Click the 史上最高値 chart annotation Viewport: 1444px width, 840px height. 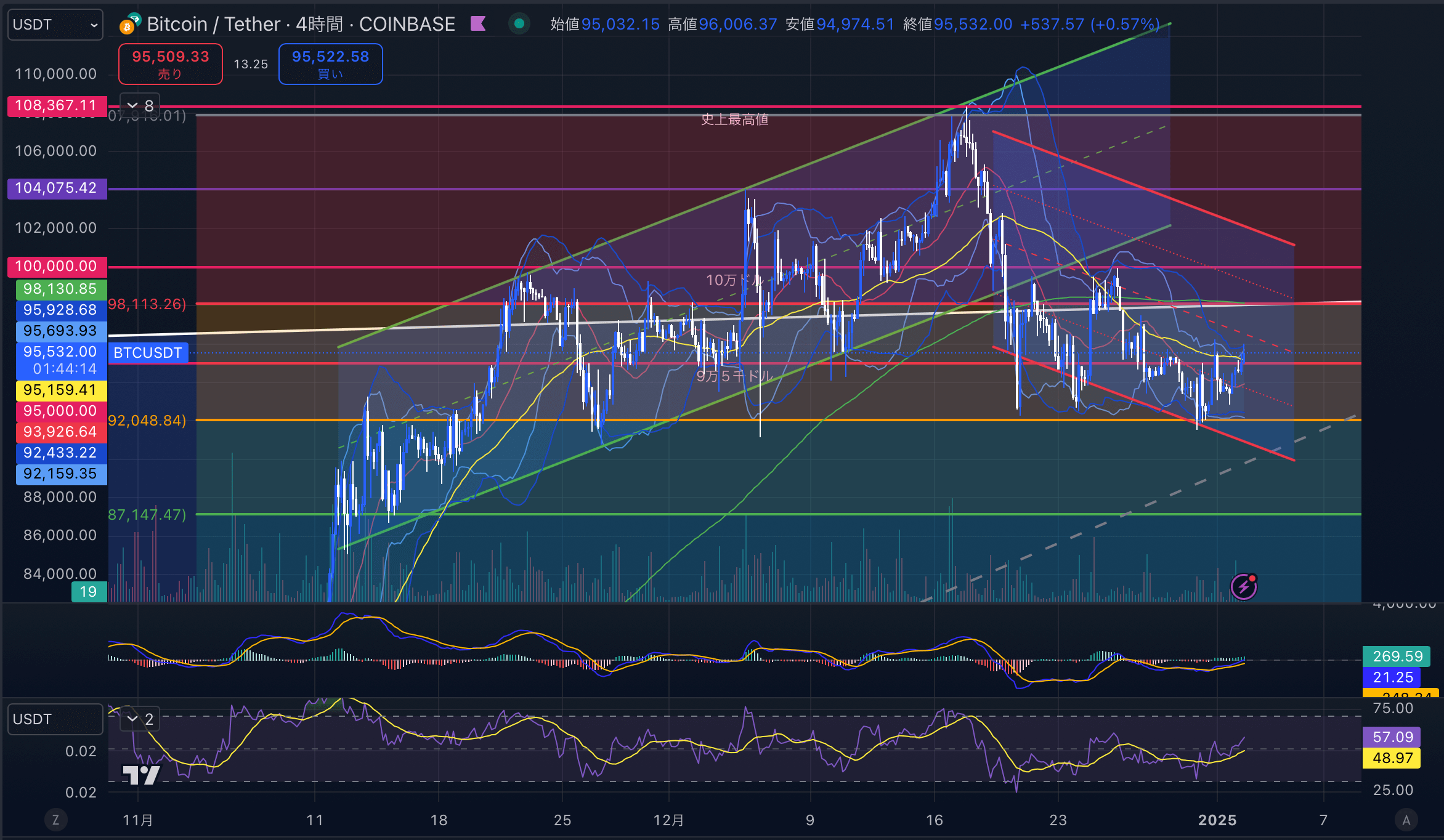[735, 119]
